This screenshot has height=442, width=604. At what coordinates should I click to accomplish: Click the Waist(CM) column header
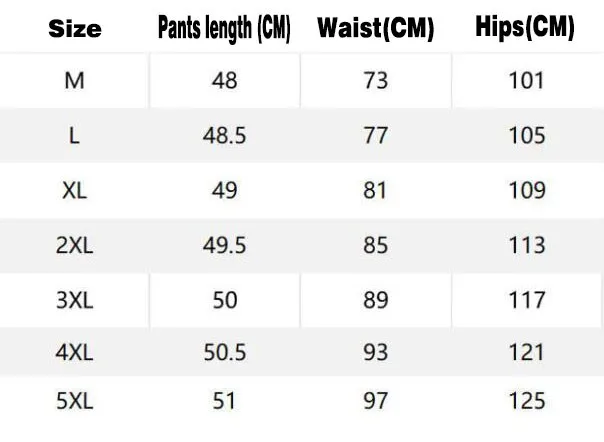[x=375, y=28]
